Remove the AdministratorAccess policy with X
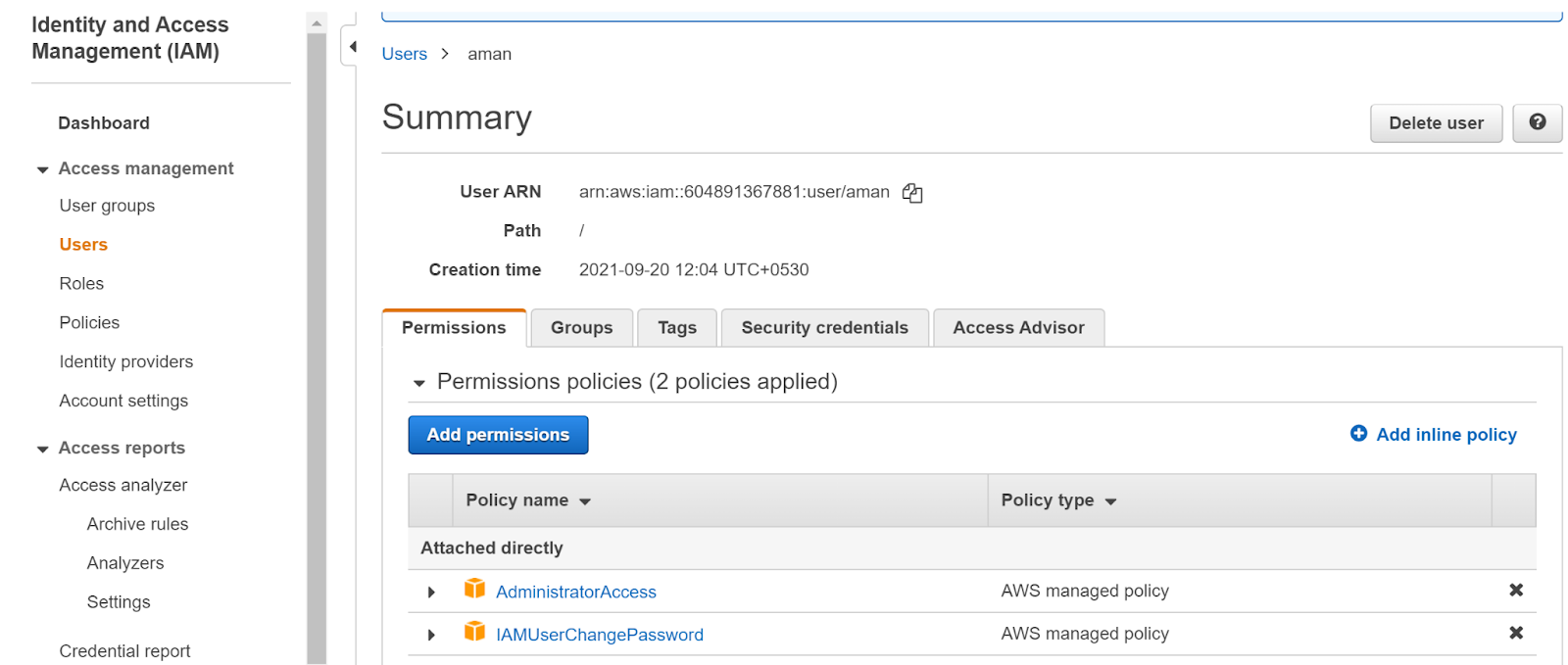The width and height of the screenshot is (1568, 665). click(x=1515, y=590)
